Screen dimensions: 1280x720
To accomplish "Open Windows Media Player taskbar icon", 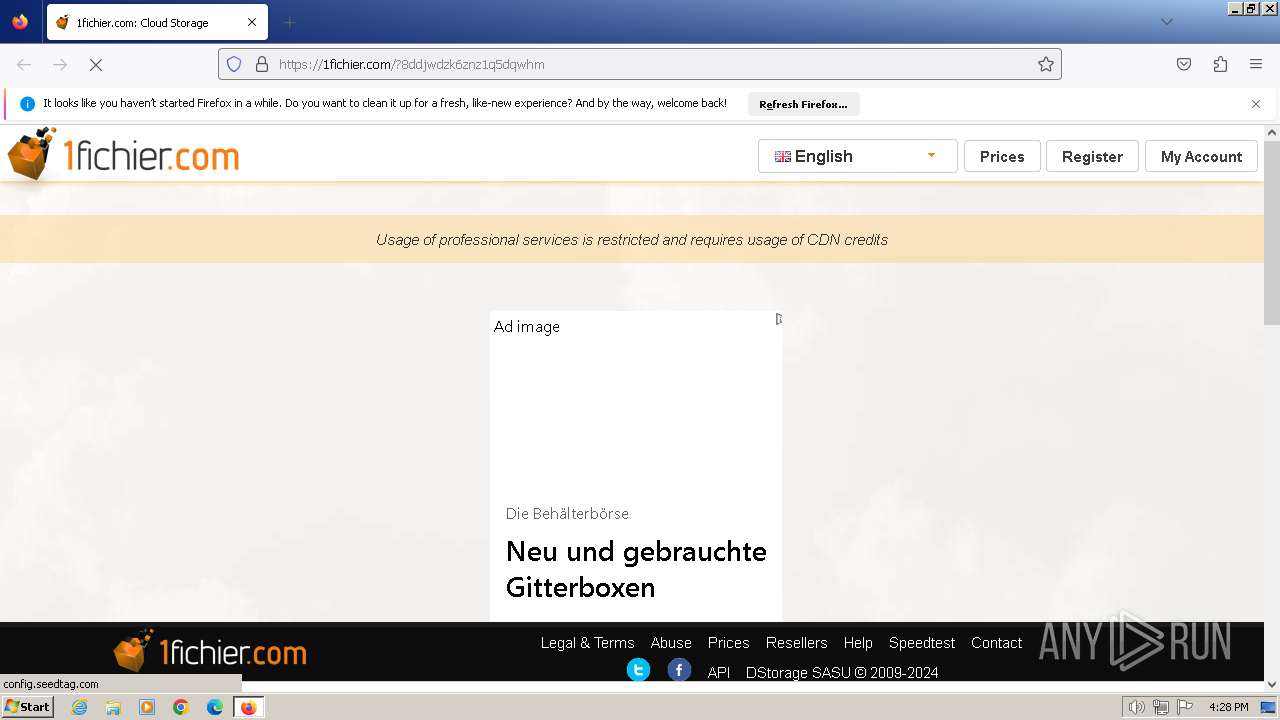I will [x=147, y=707].
